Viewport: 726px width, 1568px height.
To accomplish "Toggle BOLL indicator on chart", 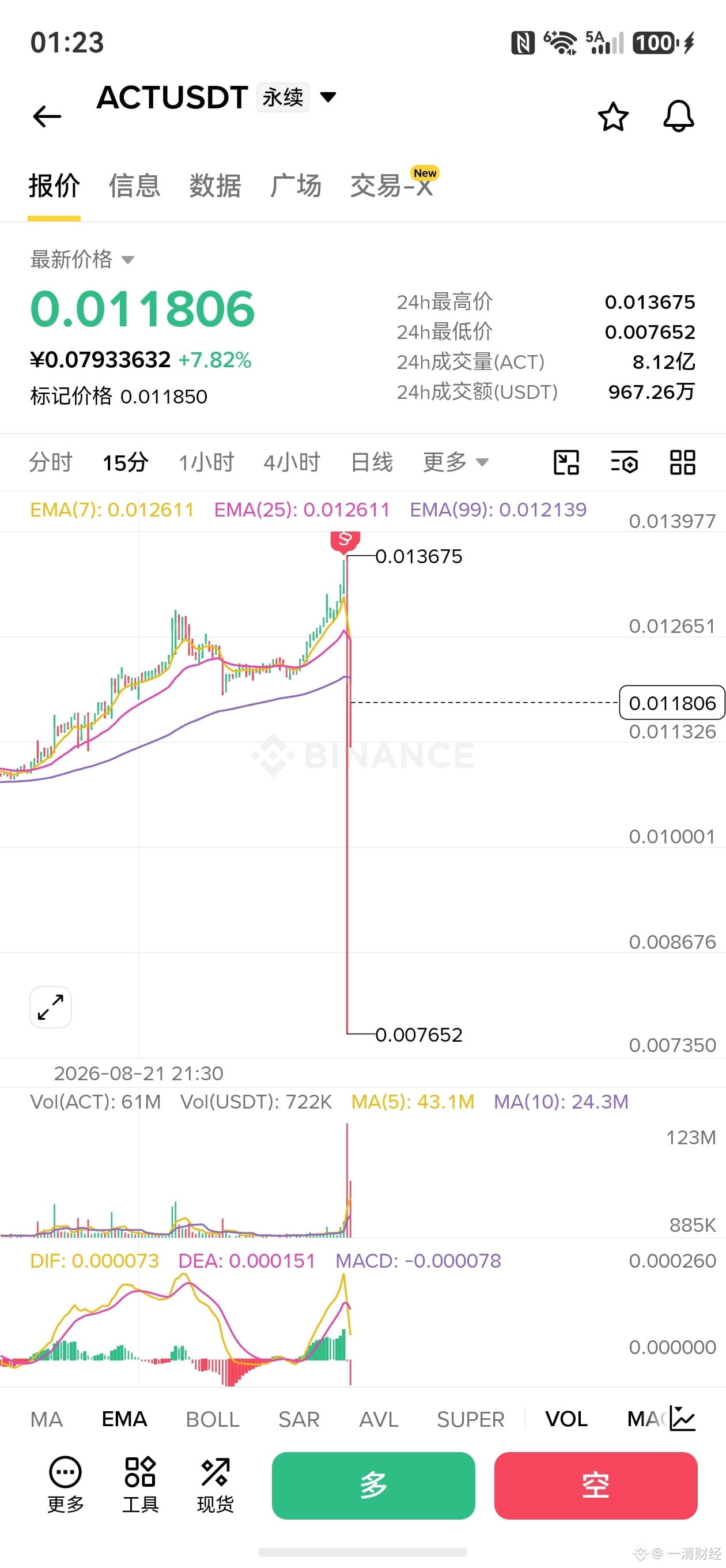I will (x=213, y=1419).
